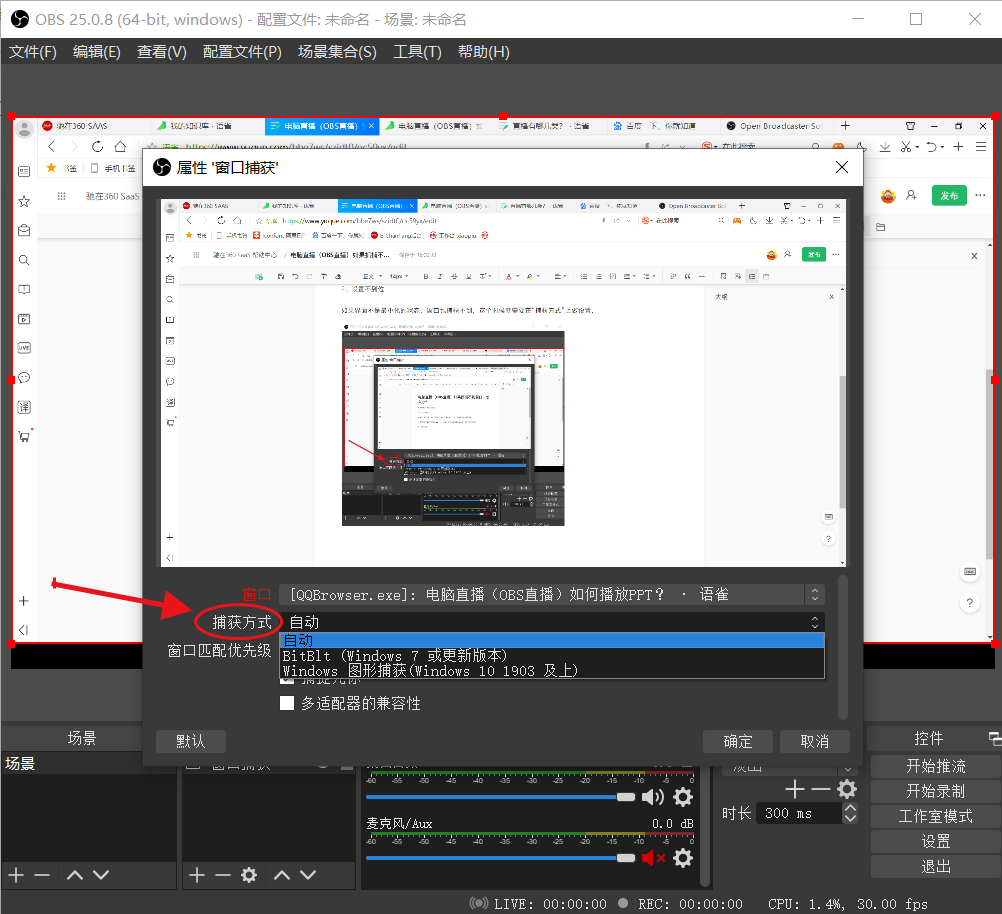Image resolution: width=1002 pixels, height=914 pixels.
Task: Open the 帮助(H) menu
Action: (x=484, y=52)
